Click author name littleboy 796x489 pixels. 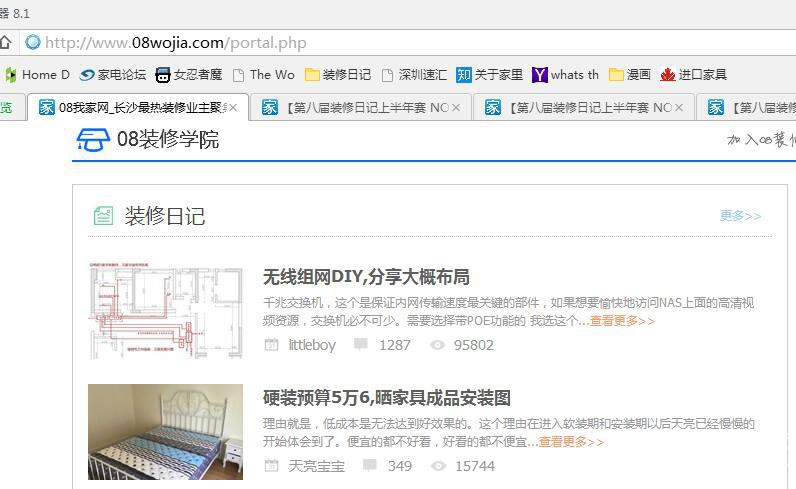[312, 345]
